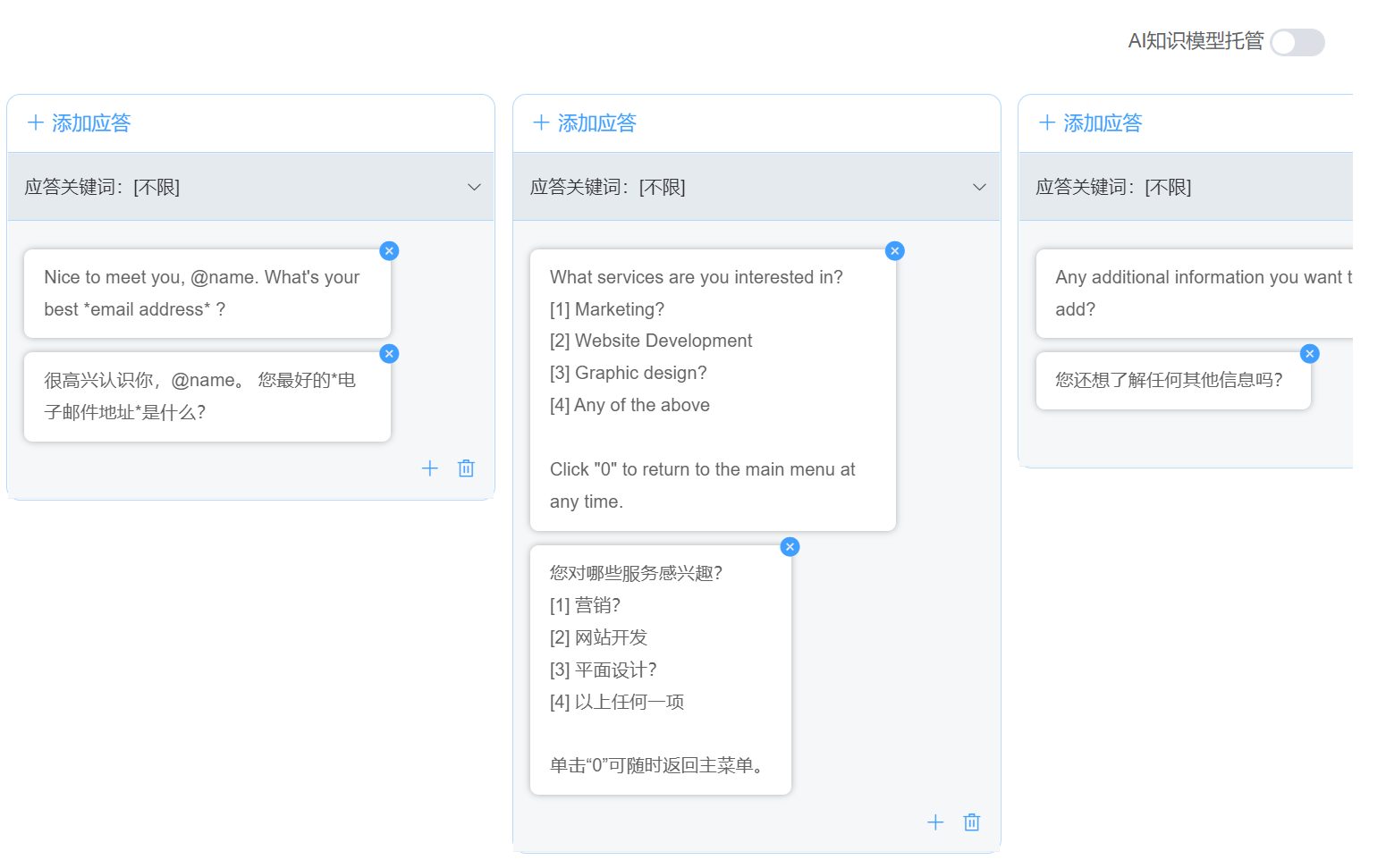Click the plus icon in the middle panel footer
1386x868 pixels.
(x=935, y=822)
